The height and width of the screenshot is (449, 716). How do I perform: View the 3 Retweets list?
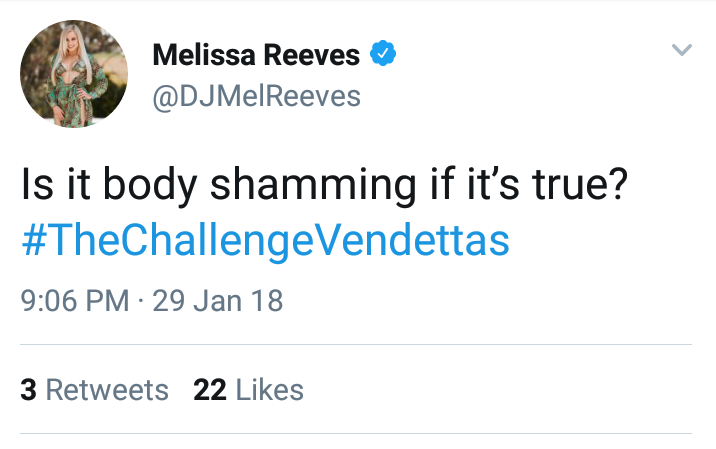tap(95, 390)
